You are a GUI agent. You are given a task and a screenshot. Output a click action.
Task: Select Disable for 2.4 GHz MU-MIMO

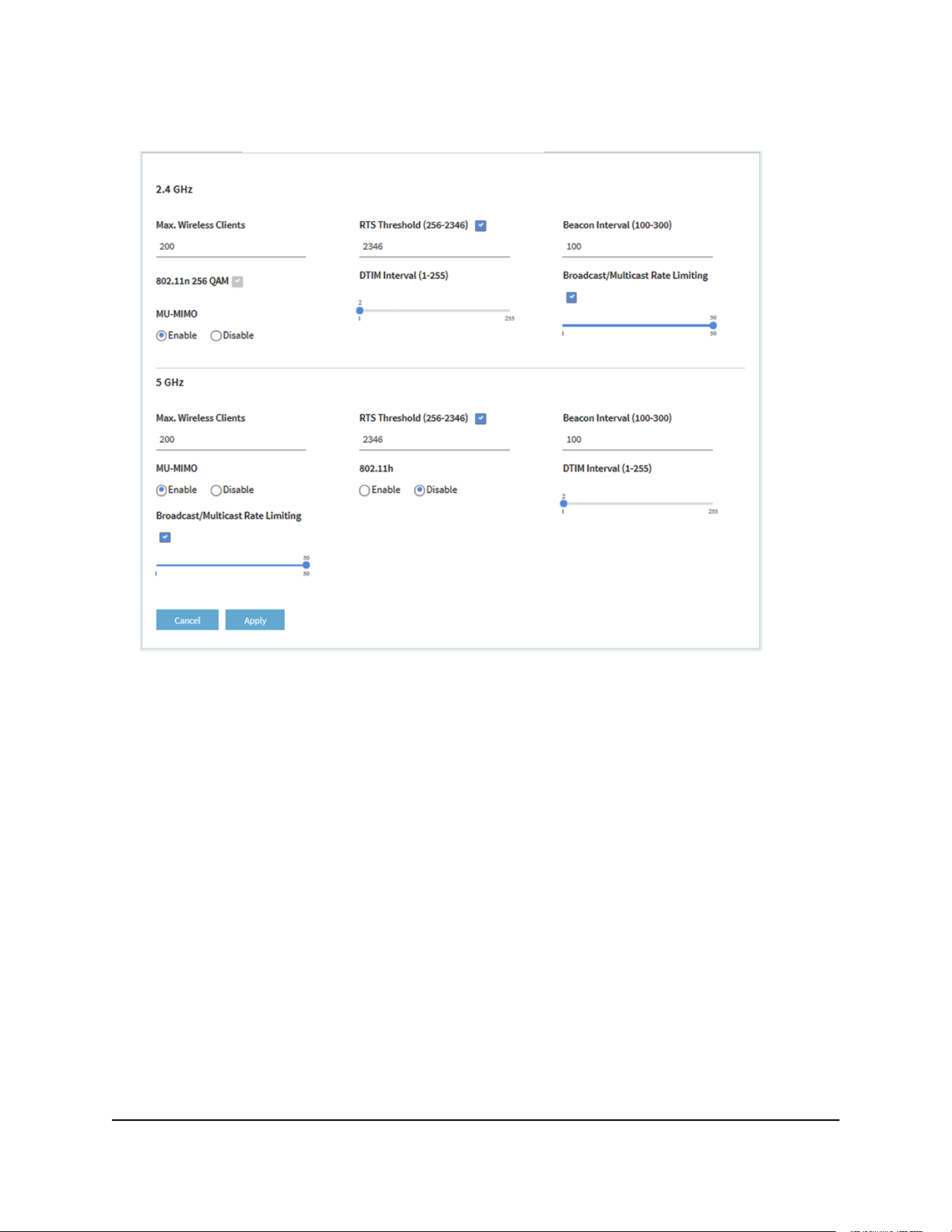[x=216, y=336]
